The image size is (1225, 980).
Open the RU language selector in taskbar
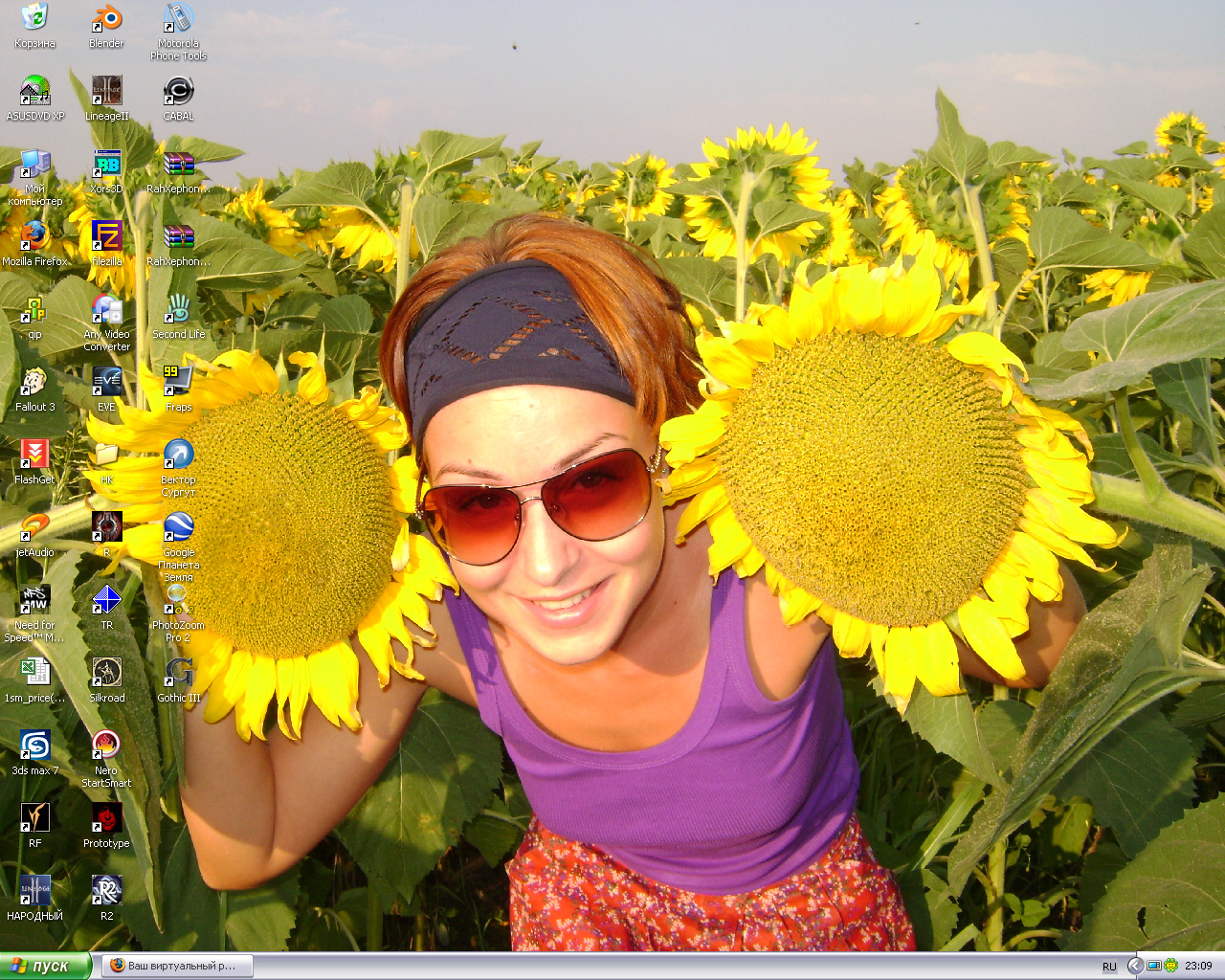(x=1109, y=966)
